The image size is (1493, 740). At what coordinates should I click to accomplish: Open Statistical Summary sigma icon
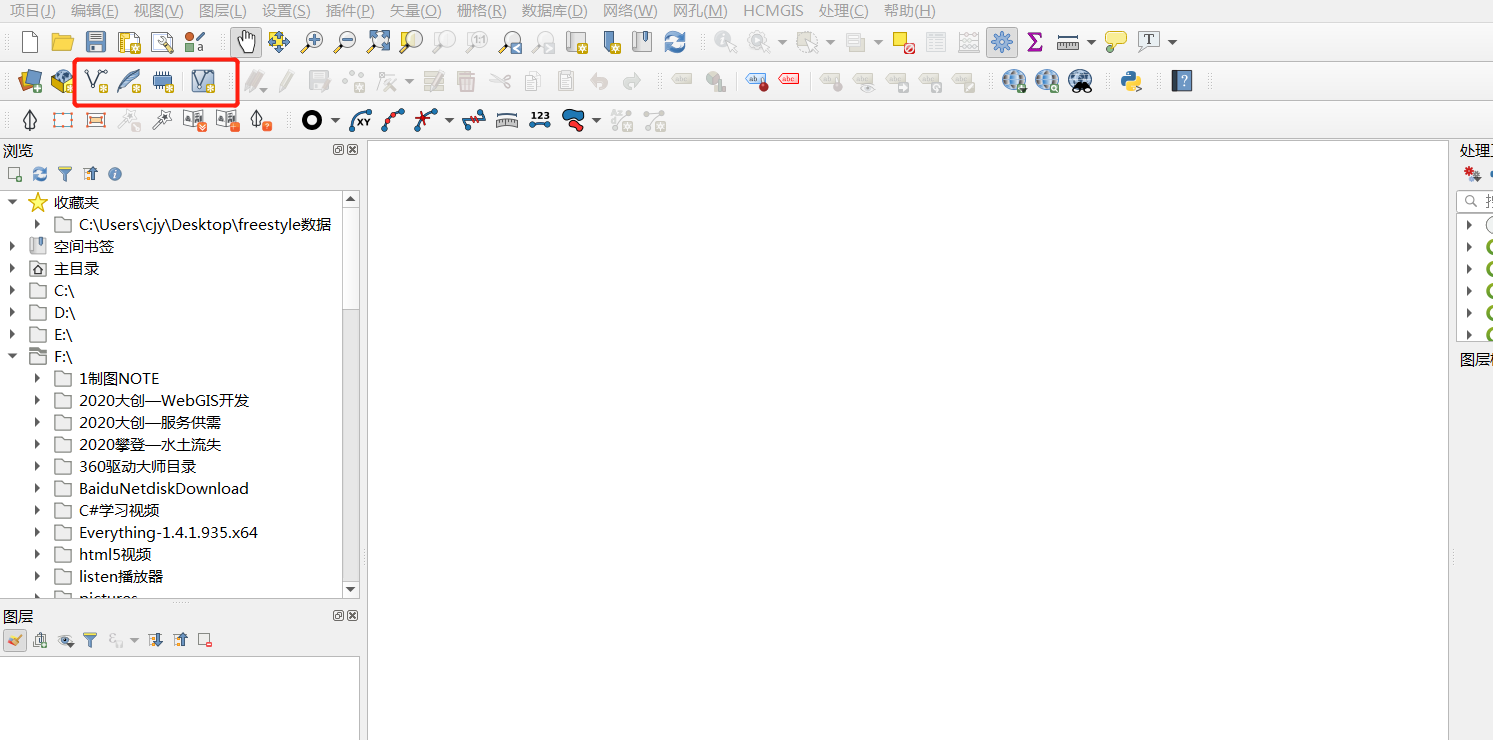(x=1035, y=42)
